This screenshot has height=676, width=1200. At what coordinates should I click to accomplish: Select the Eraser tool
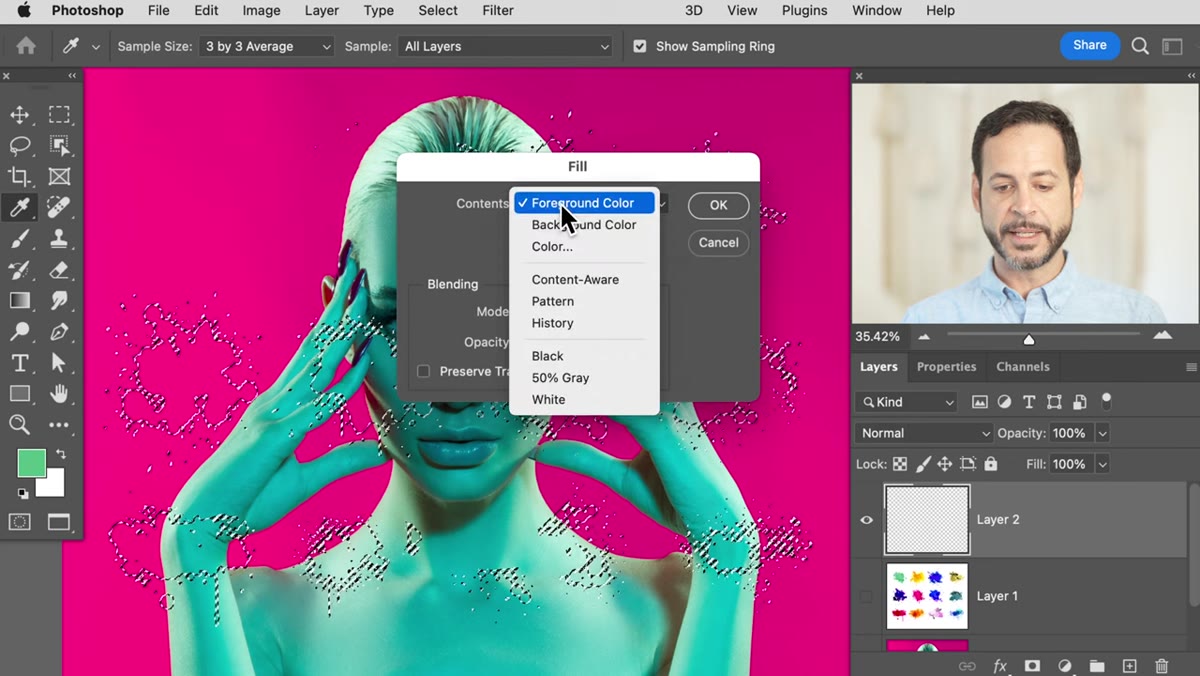click(x=59, y=270)
